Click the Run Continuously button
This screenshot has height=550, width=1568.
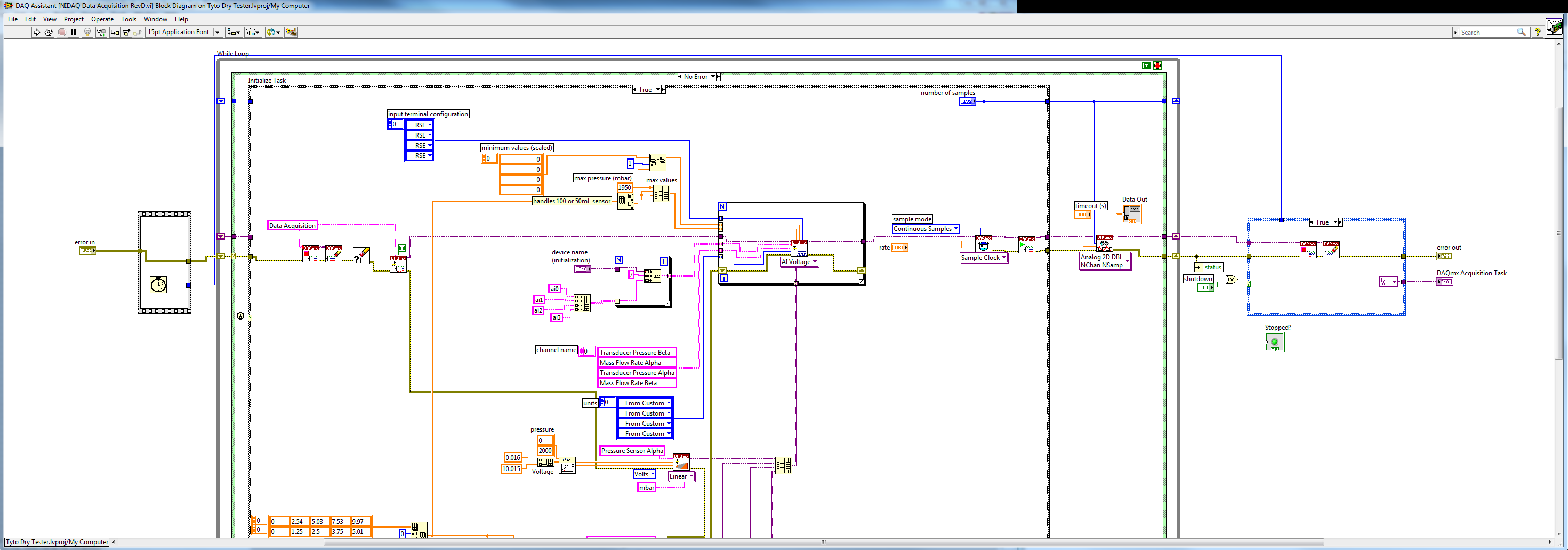pos(48,33)
